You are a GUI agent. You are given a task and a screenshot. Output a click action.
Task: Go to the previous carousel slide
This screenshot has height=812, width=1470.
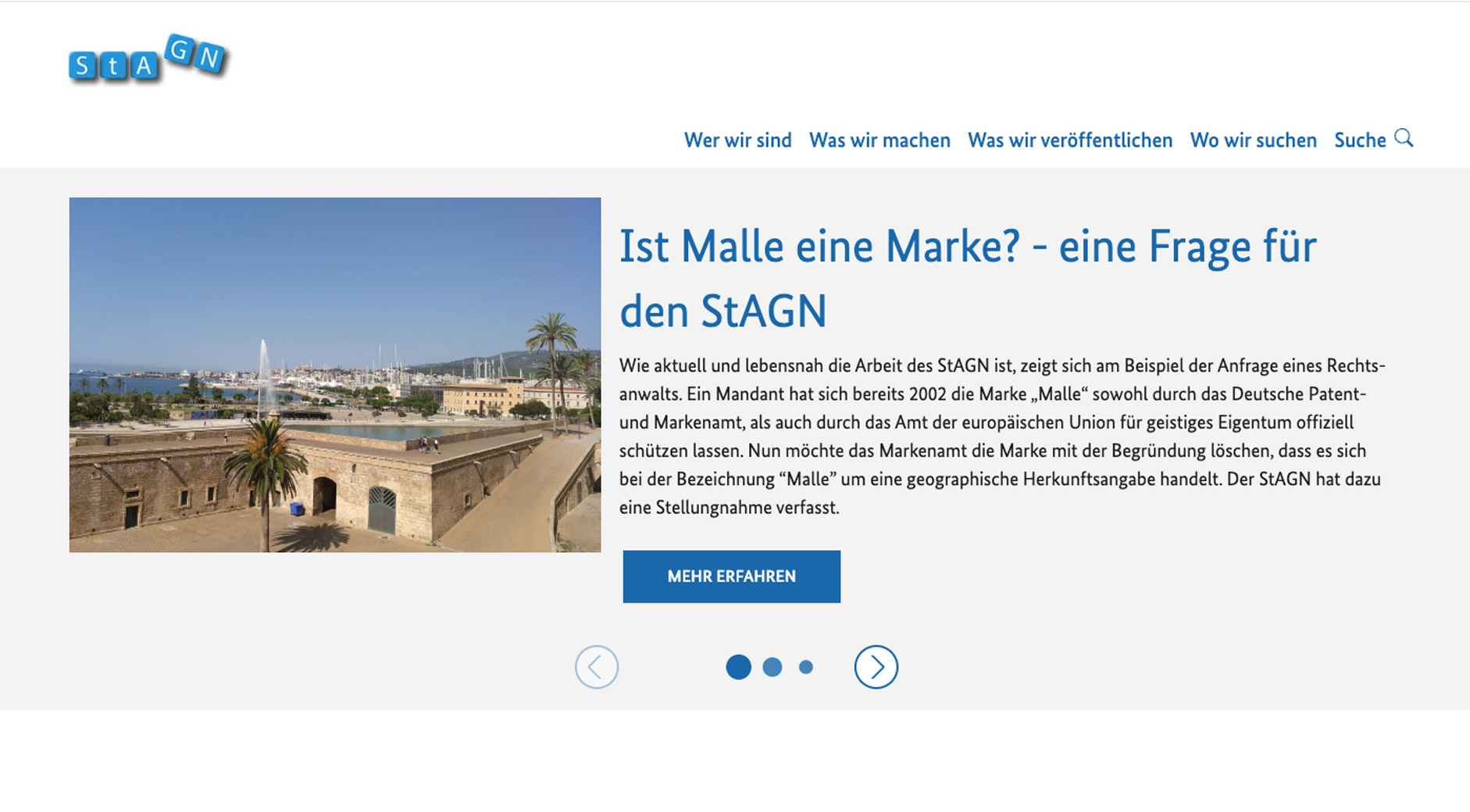[597, 667]
